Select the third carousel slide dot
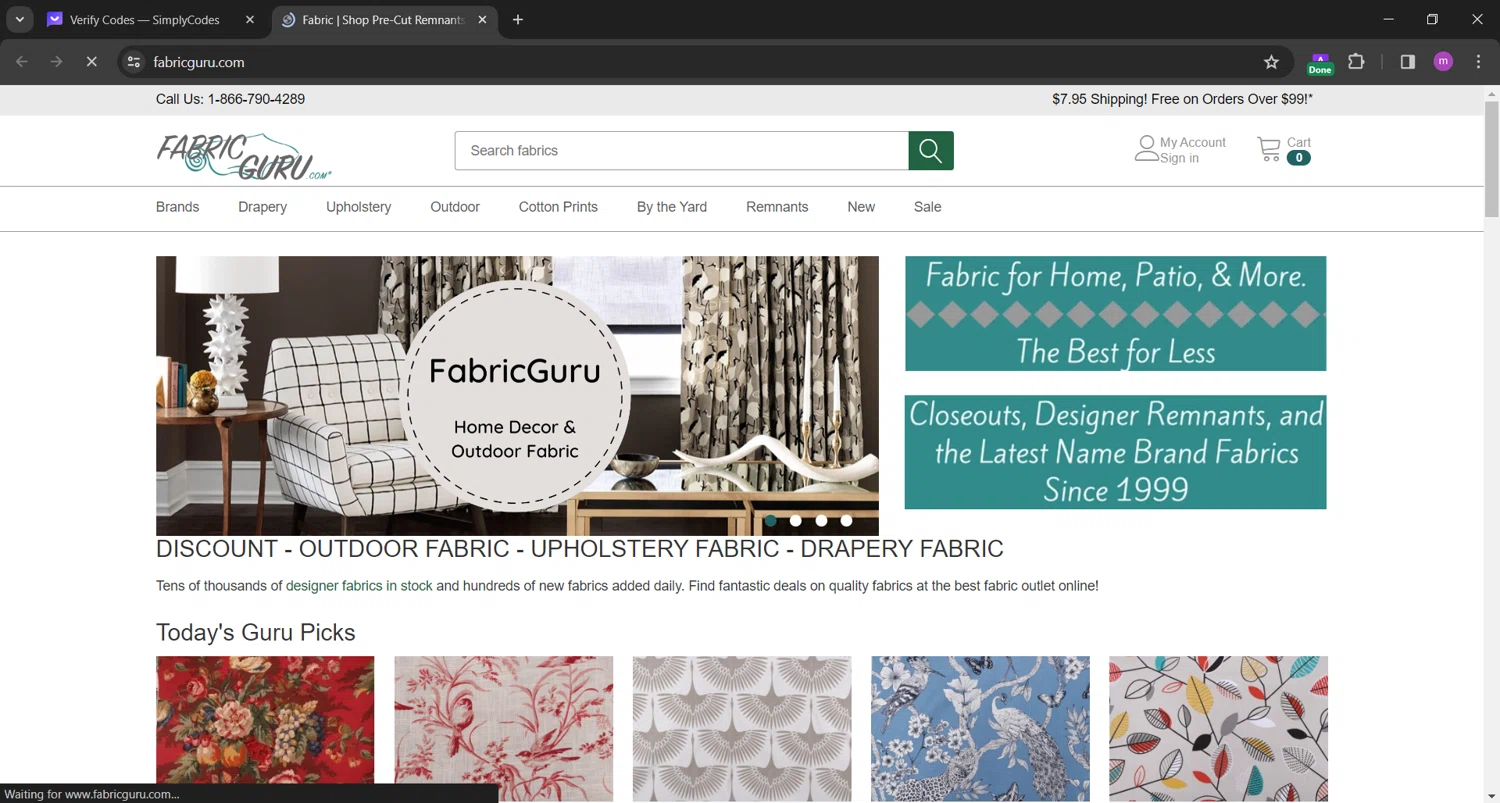The image size is (1500, 803). (x=821, y=520)
